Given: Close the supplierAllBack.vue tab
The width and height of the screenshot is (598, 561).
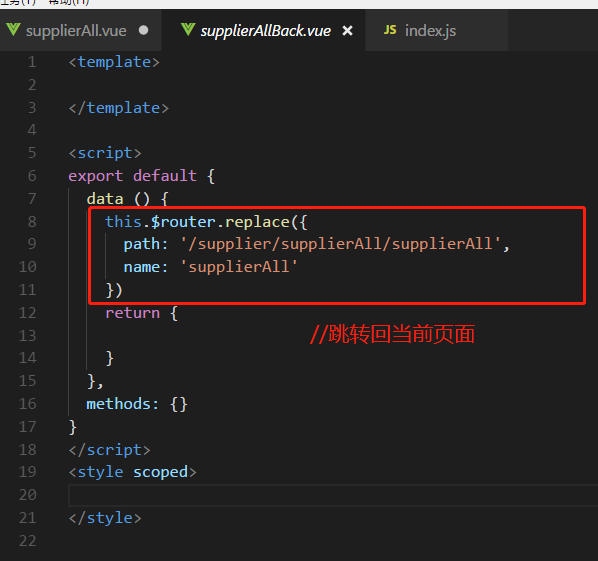Looking at the screenshot, I should click(347, 31).
